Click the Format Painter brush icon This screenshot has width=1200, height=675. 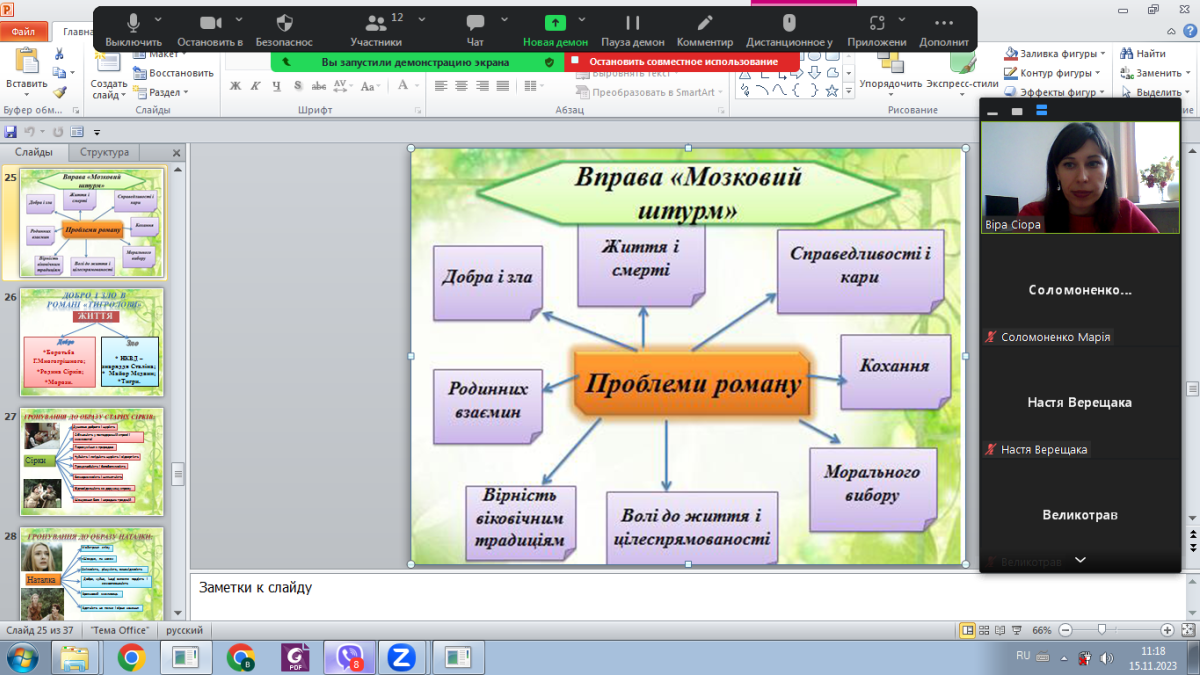coord(60,92)
